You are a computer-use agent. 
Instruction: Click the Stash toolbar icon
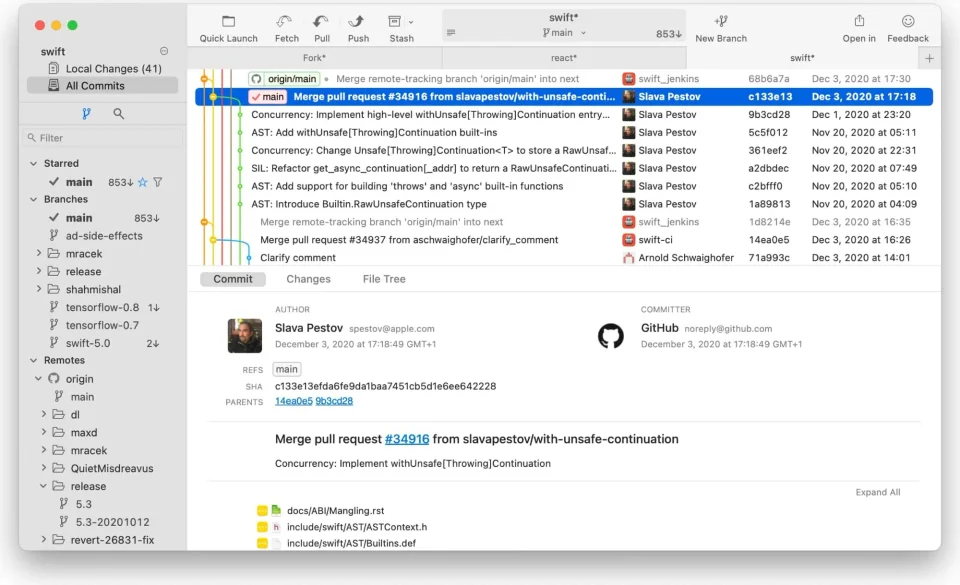pos(394,22)
